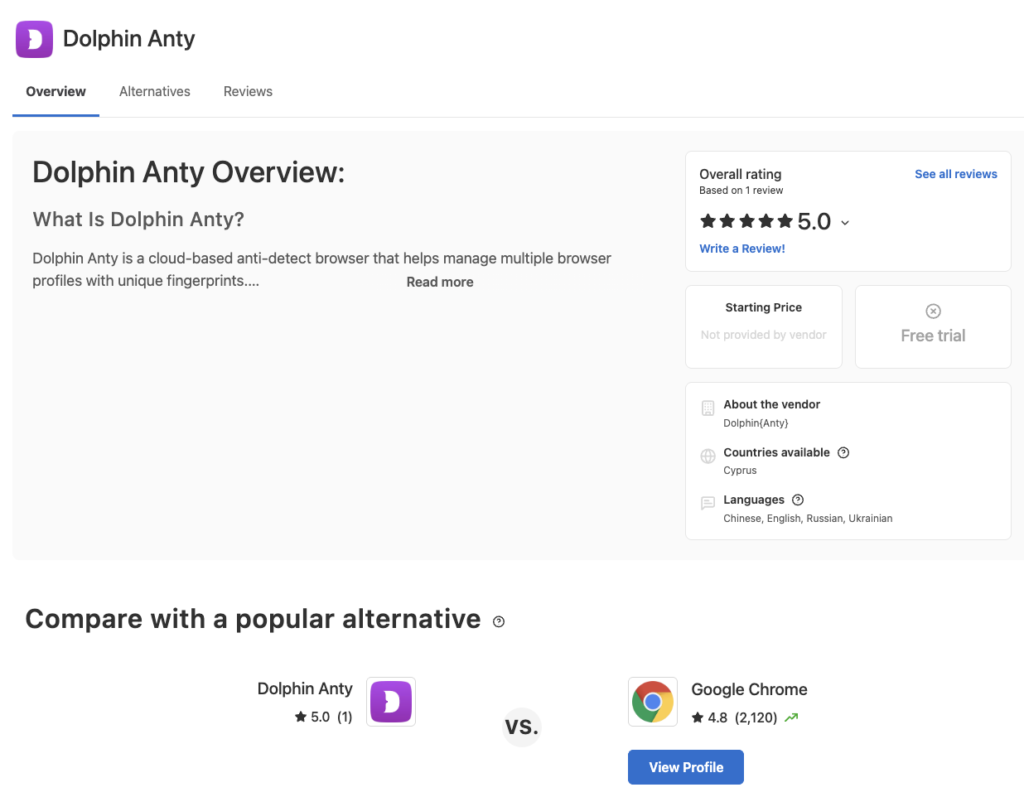Open See all reviews link
The width and height of the screenshot is (1024, 797).
pos(955,174)
